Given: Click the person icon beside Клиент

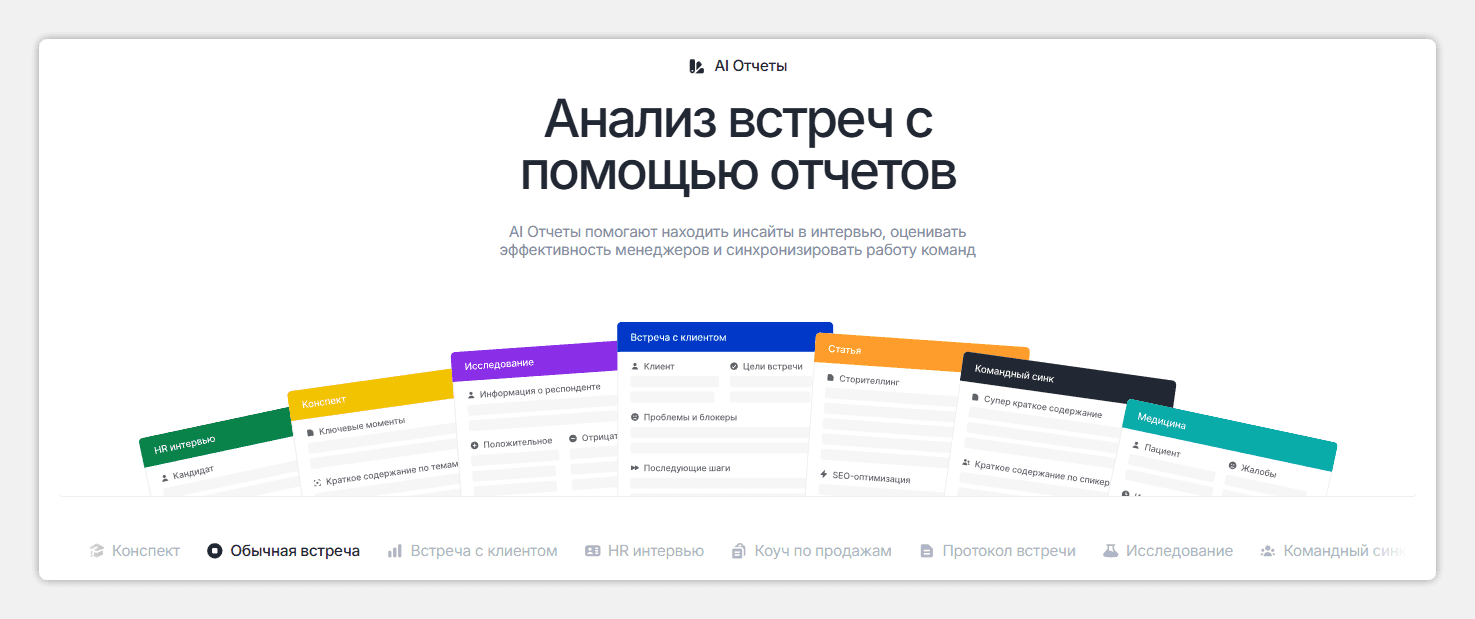Looking at the screenshot, I should pyautogui.click(x=635, y=367).
